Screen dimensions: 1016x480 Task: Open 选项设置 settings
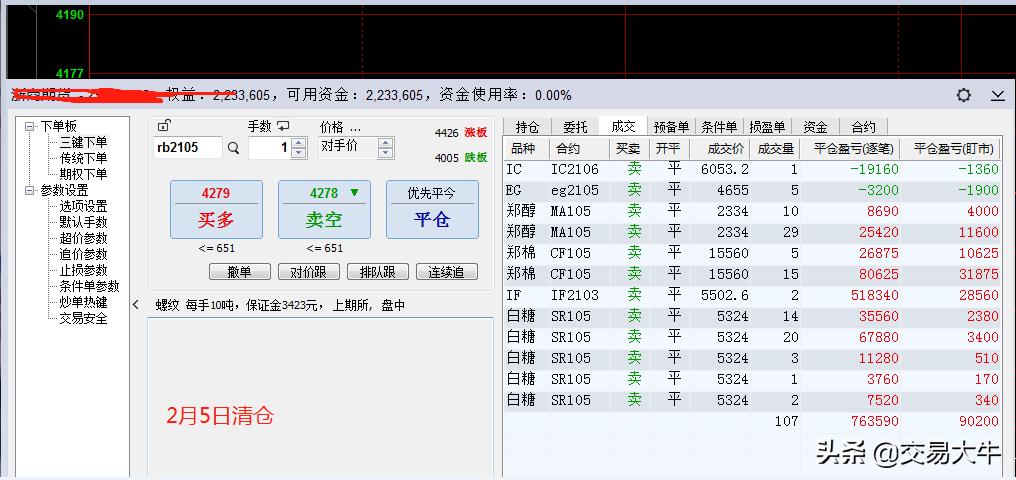coord(84,207)
